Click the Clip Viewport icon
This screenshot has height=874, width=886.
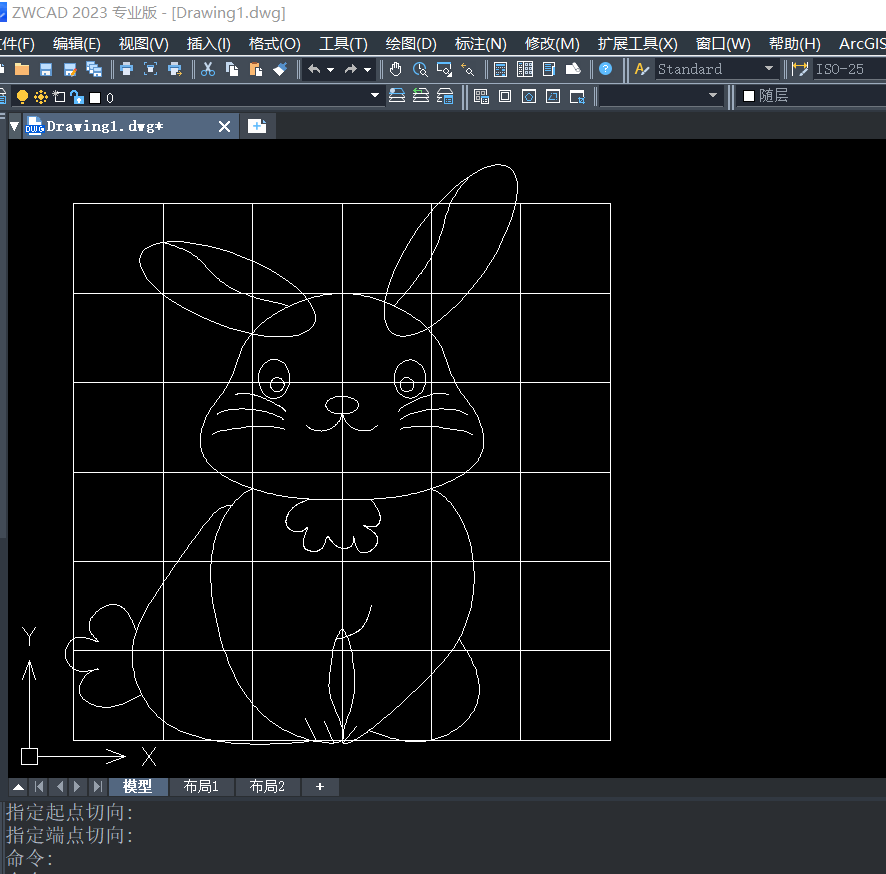click(x=577, y=97)
